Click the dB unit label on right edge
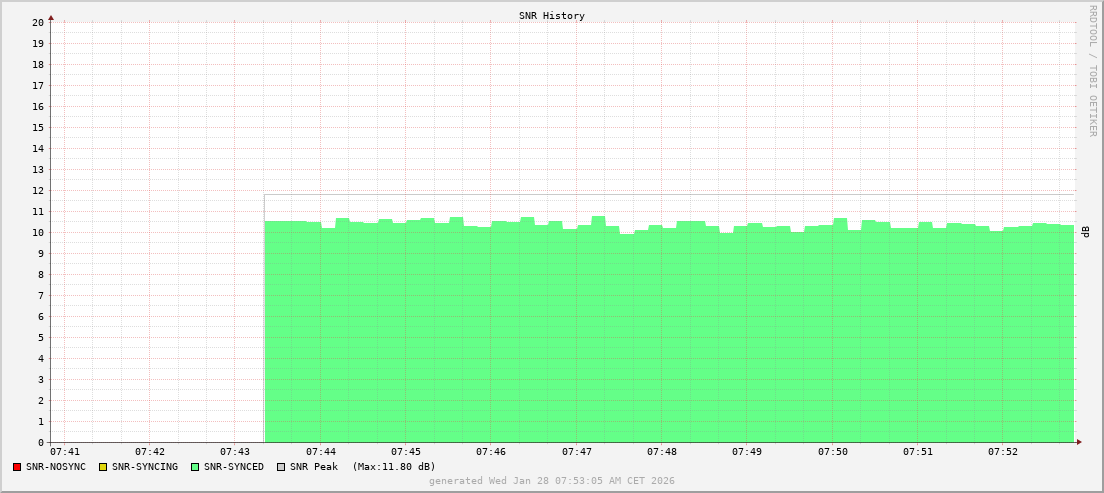This screenshot has height=493, width=1104. (1085, 232)
